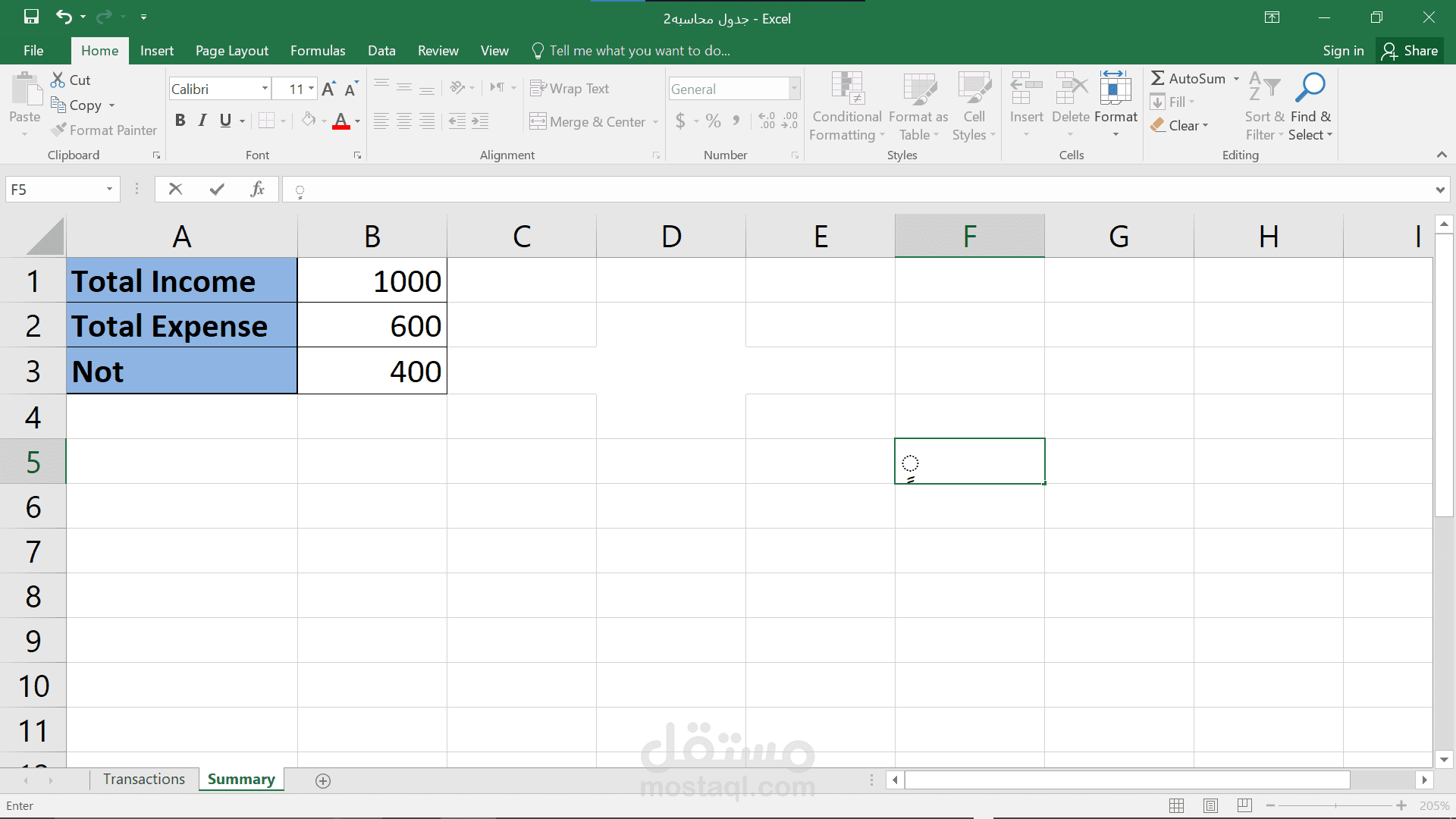Click the Percent Style icon
1456x819 pixels.
(x=713, y=121)
